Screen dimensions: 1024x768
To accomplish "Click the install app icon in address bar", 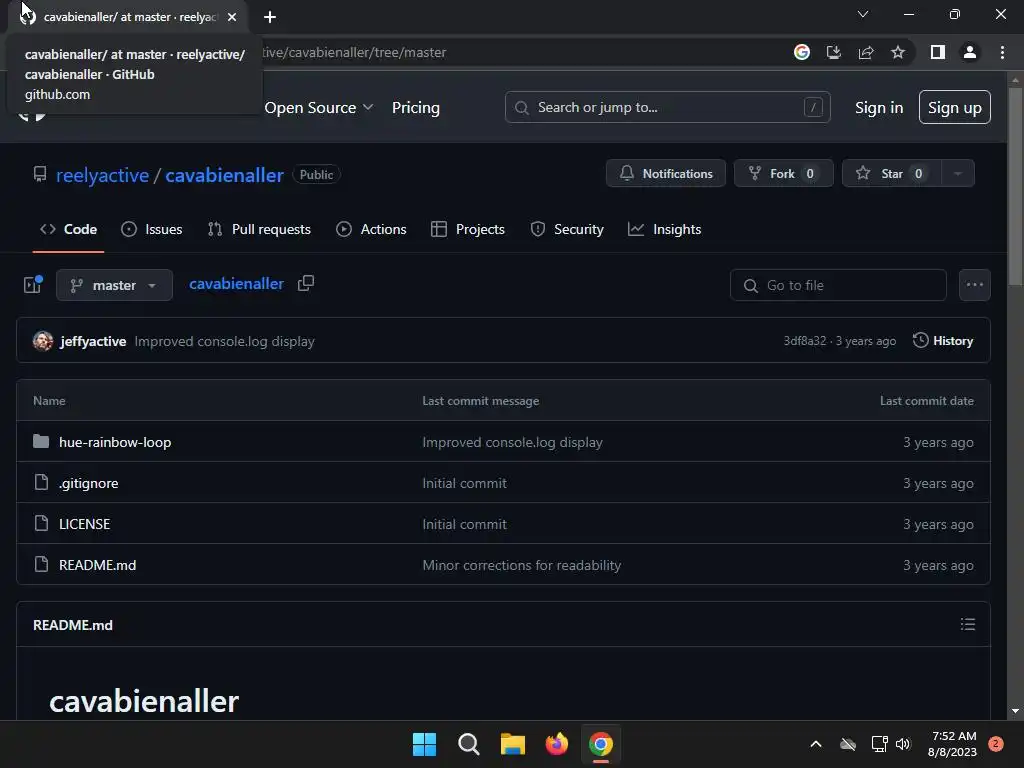I will (x=834, y=52).
